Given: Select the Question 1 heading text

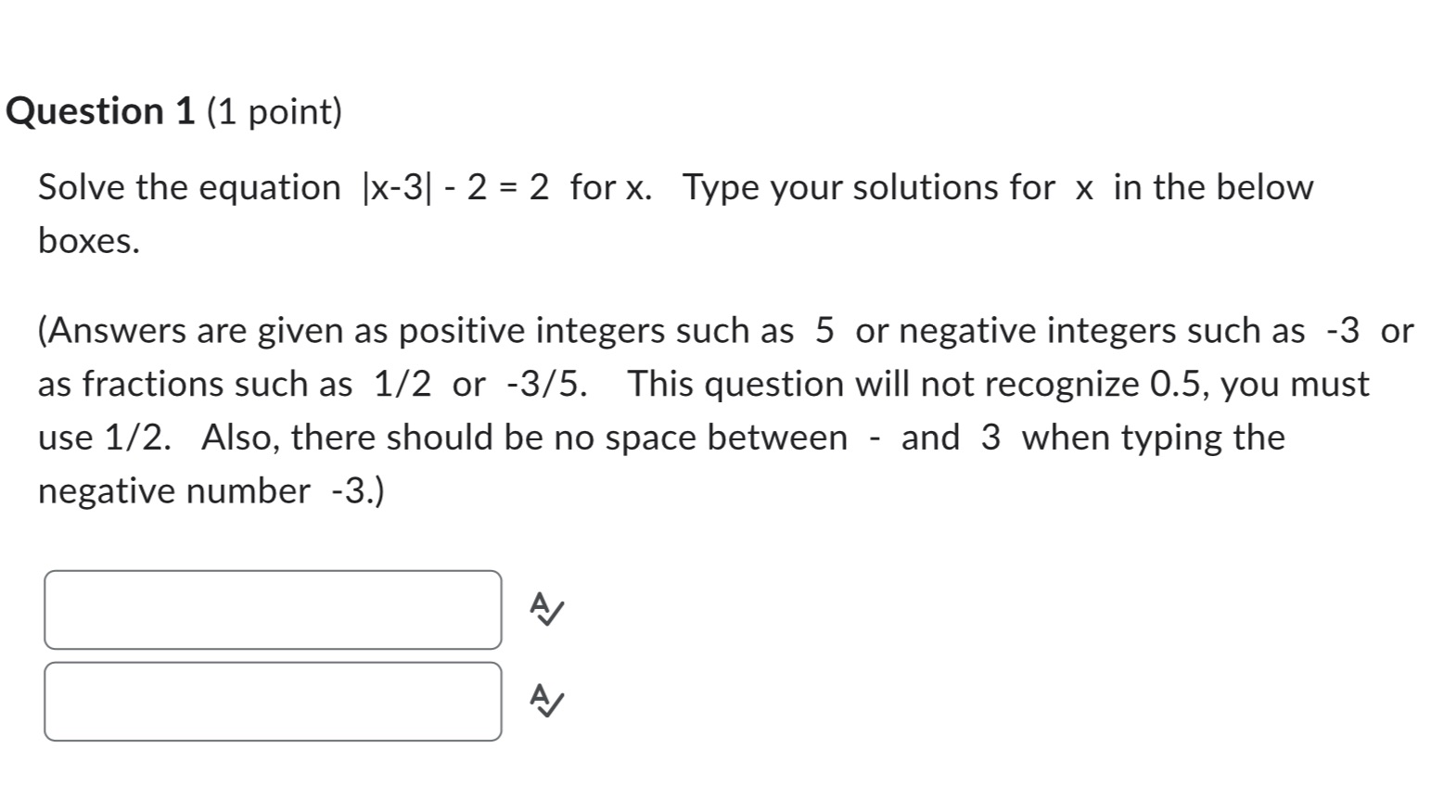Looking at the screenshot, I should [97, 111].
